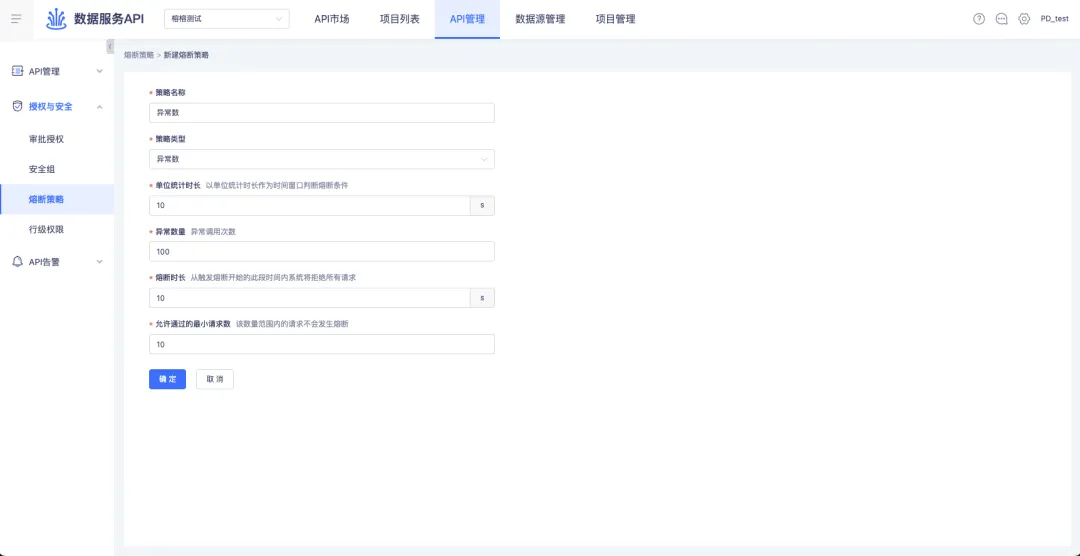Switch to the 数据源管理 tab
1080x556 pixels.
coord(540,19)
